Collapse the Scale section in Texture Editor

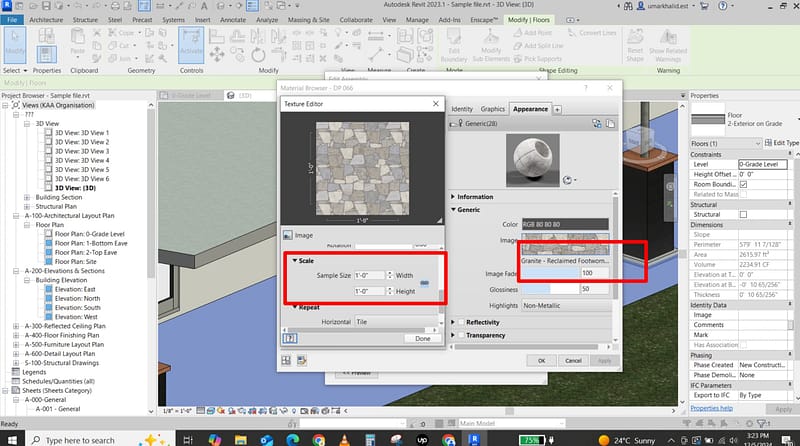[297, 259]
